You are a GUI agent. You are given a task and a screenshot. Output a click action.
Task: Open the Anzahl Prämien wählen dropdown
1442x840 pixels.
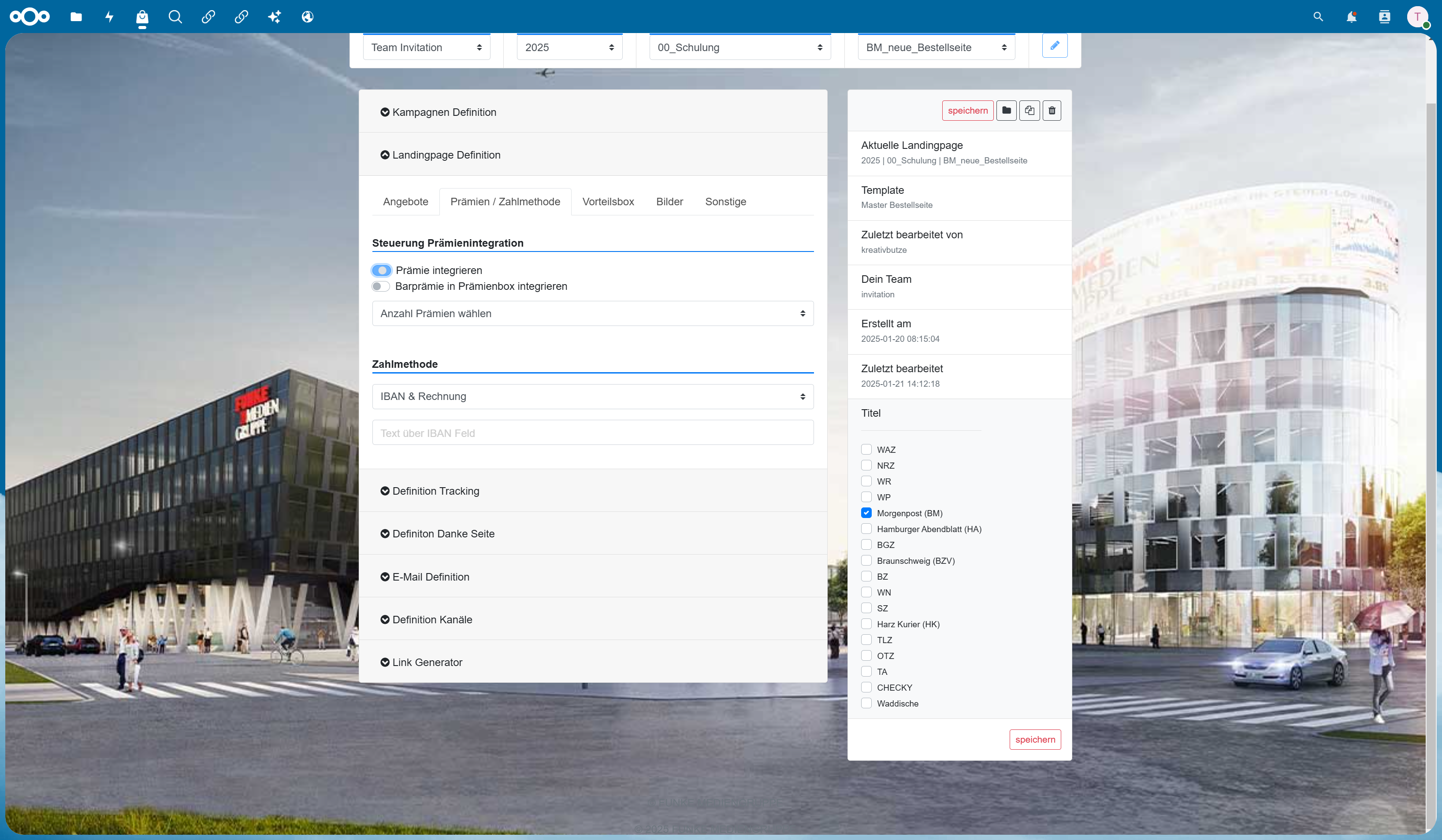(x=593, y=313)
